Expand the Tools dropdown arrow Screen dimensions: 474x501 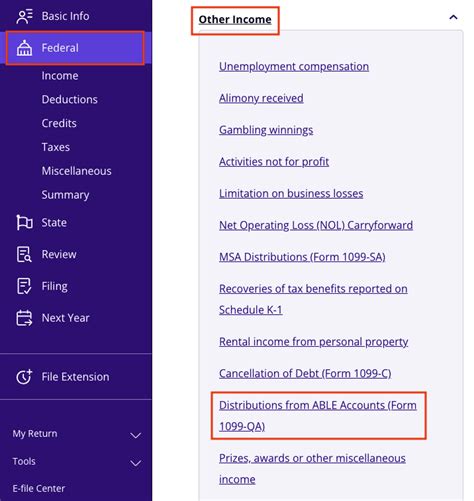coord(136,463)
